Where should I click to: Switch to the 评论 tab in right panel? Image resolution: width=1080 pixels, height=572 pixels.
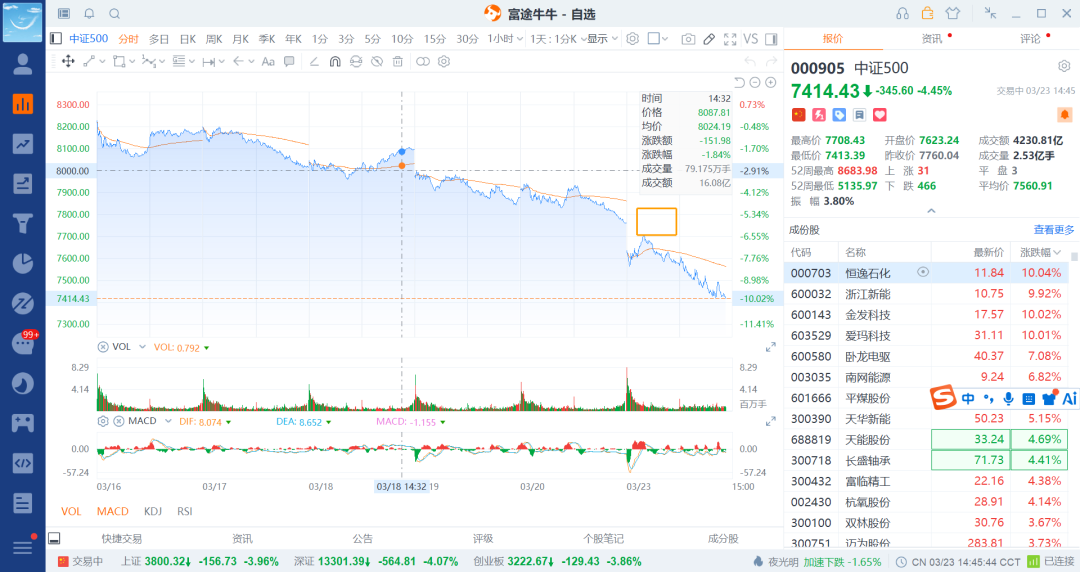1030,39
